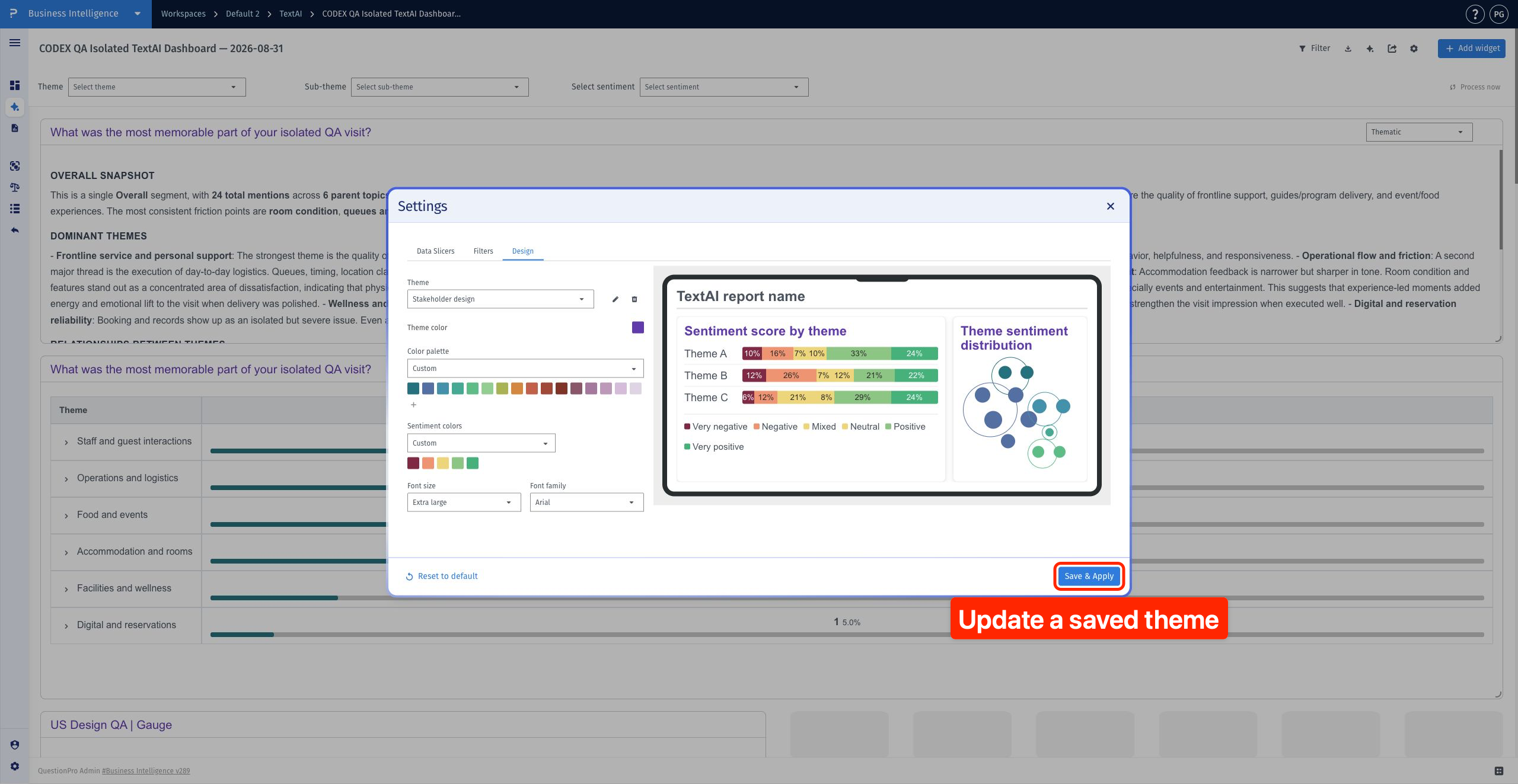Viewport: 1518px width, 784px height.
Task: Open the Color palette Custom dropdown
Action: click(525, 369)
